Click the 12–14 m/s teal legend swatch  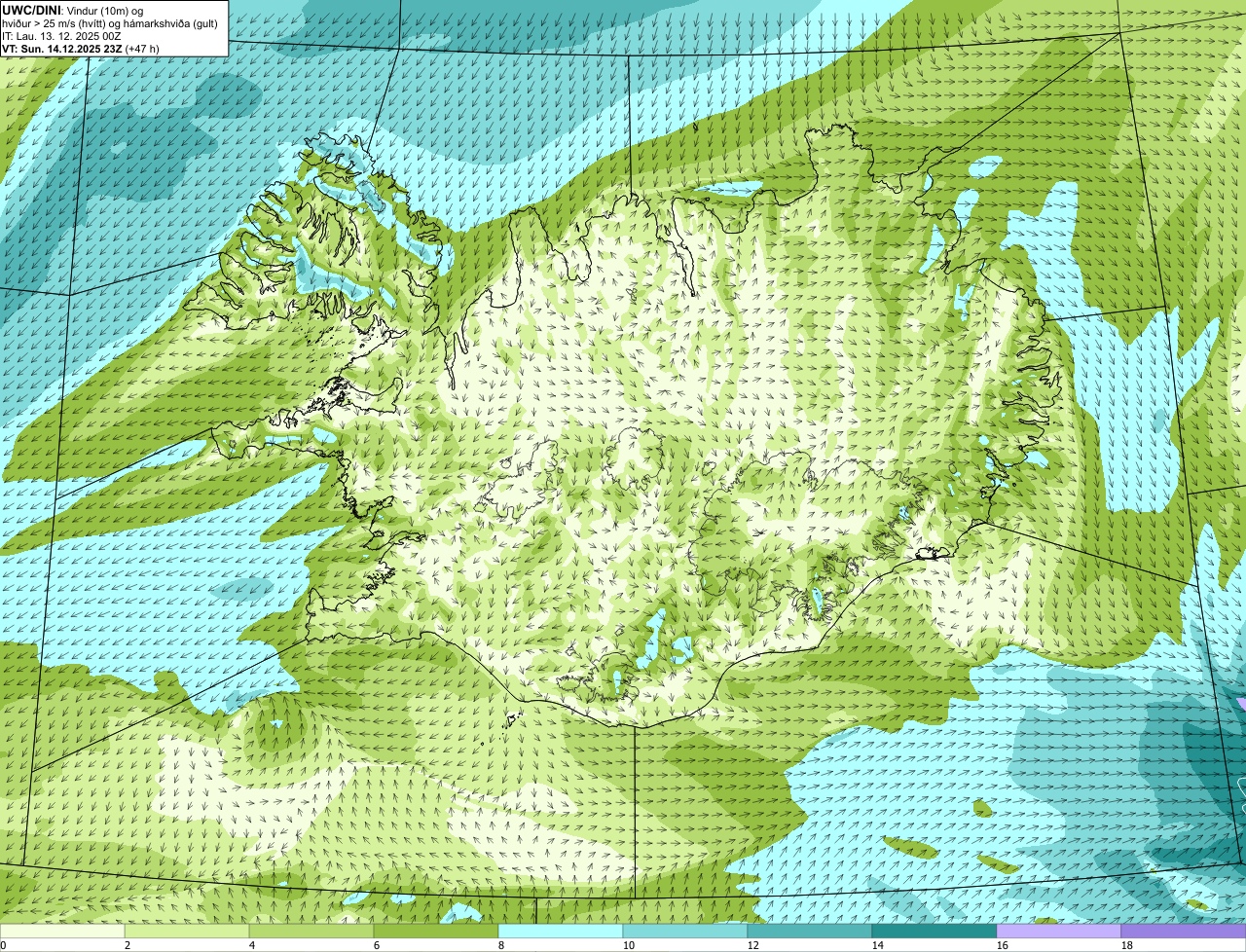[810, 932]
